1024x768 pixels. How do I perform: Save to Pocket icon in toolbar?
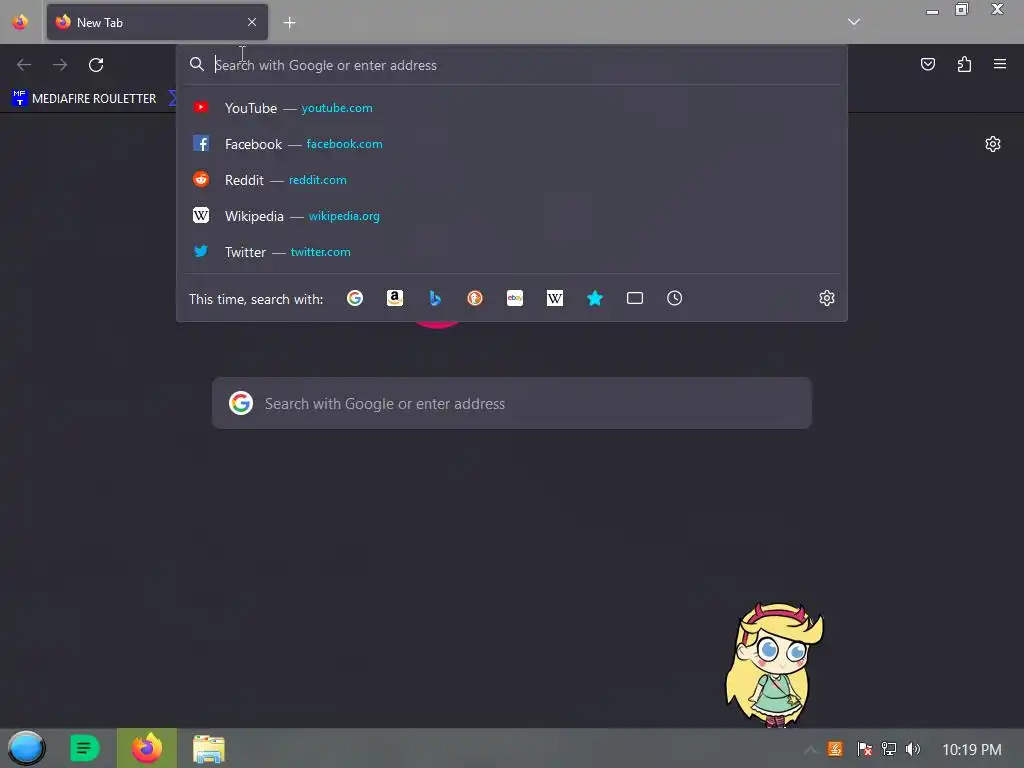(x=928, y=64)
